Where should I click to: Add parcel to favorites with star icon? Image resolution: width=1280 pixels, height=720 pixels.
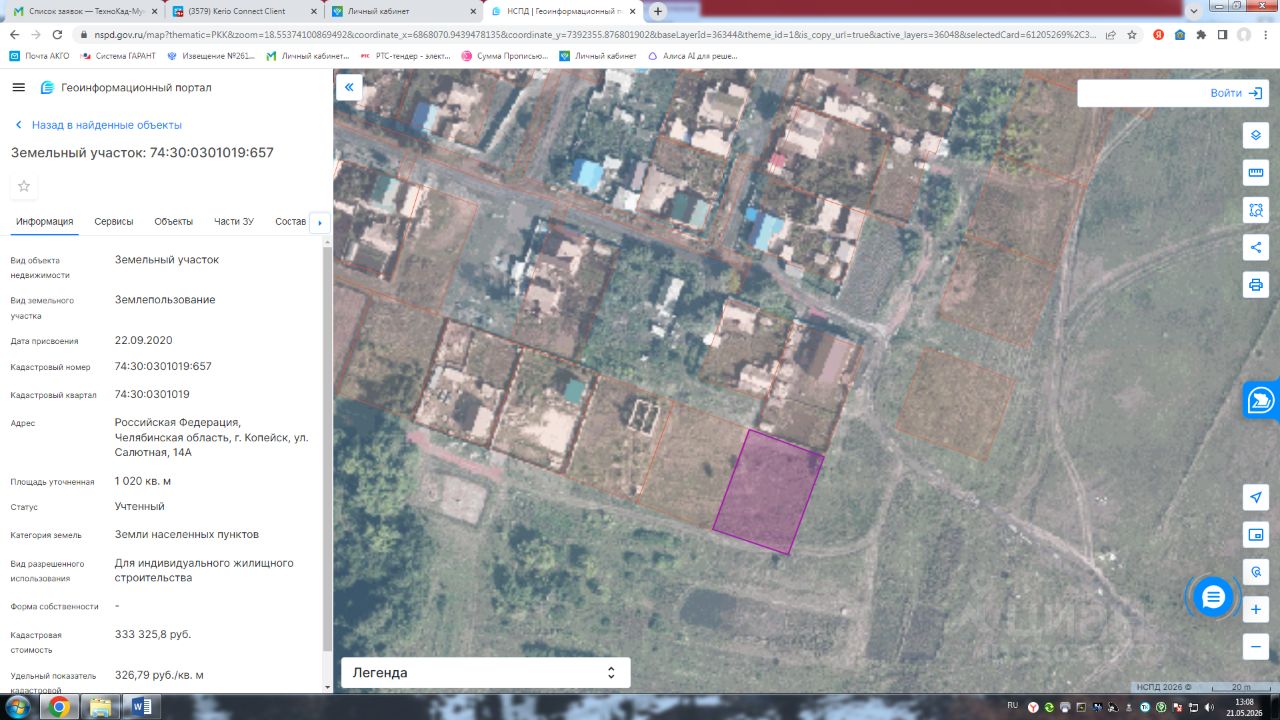[x=24, y=186]
